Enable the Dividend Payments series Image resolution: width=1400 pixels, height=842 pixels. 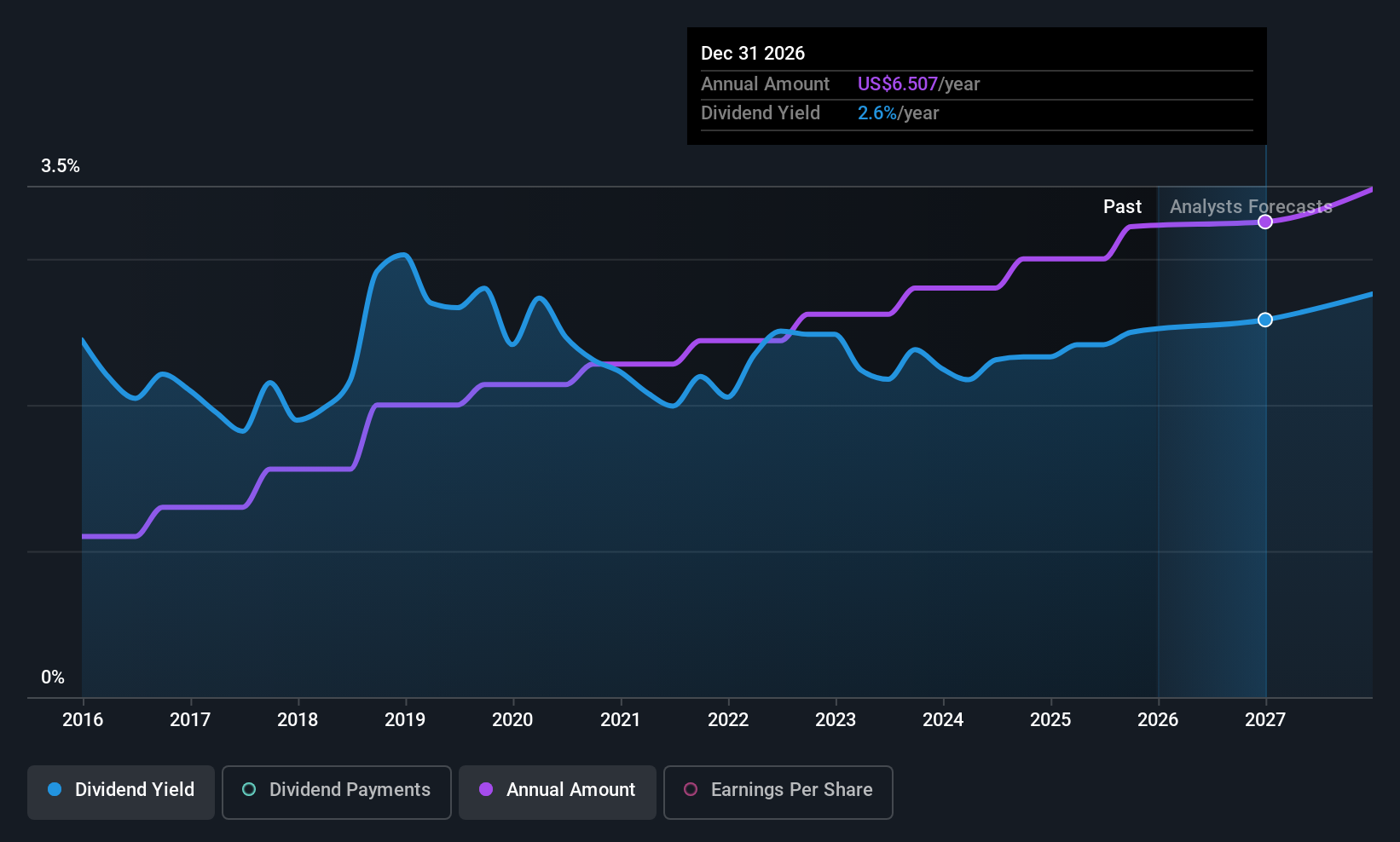pos(337,792)
